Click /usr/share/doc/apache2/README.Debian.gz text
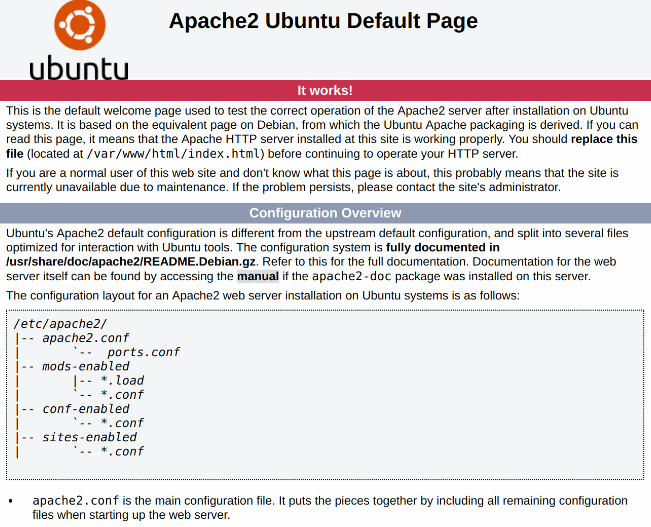This screenshot has height=527, width=651. click(x=131, y=262)
